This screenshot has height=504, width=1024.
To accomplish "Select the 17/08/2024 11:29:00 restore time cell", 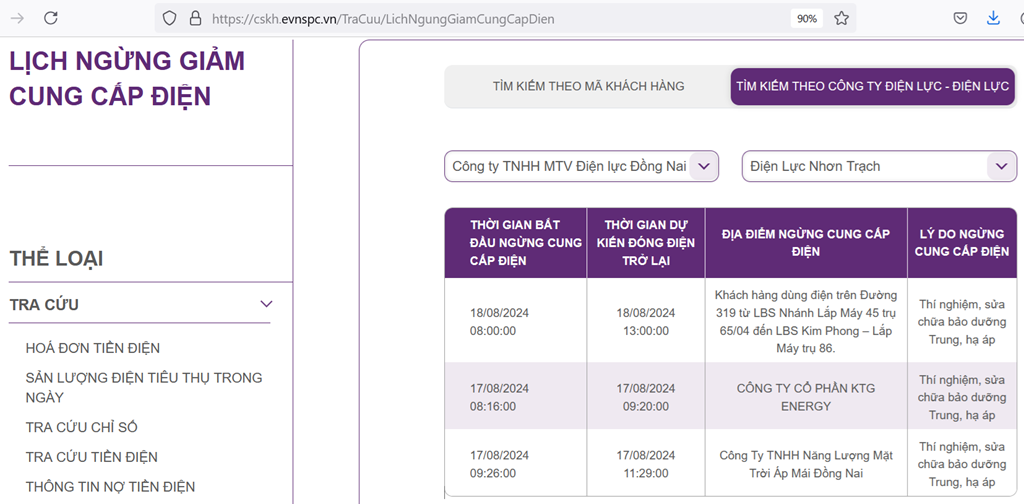I will pyautogui.click(x=646, y=464).
